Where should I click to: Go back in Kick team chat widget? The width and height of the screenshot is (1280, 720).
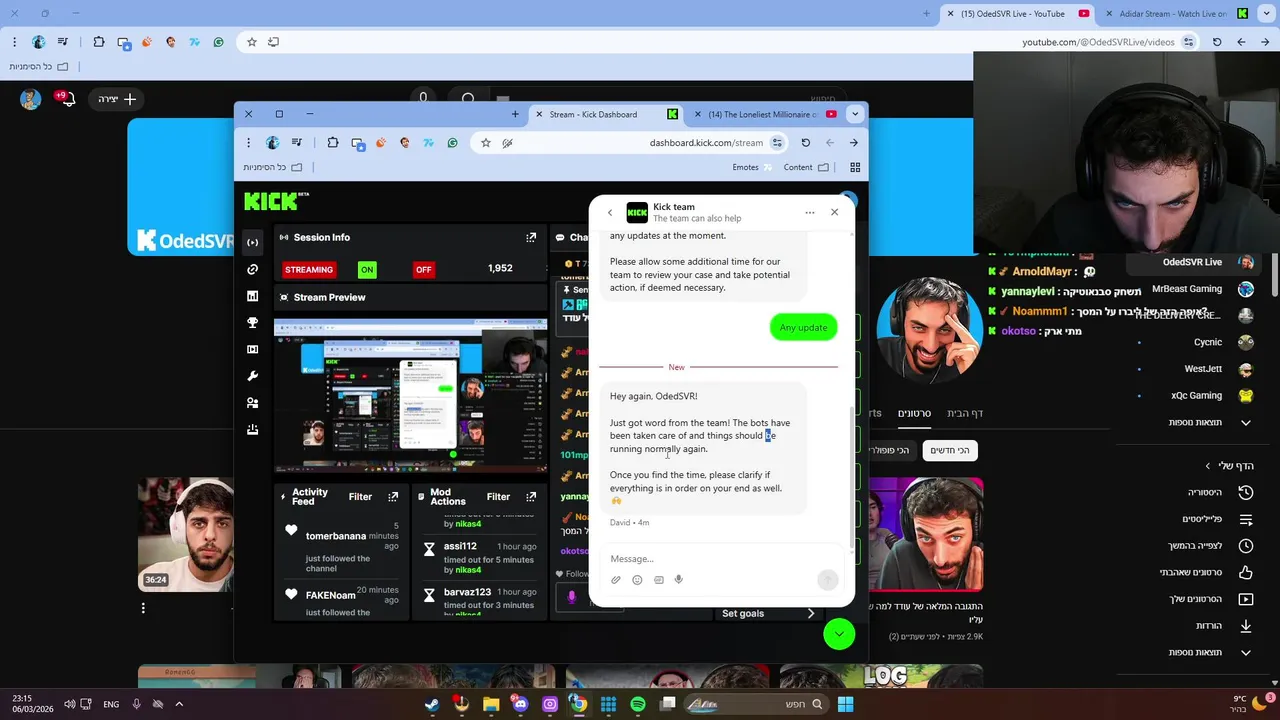[x=610, y=212]
